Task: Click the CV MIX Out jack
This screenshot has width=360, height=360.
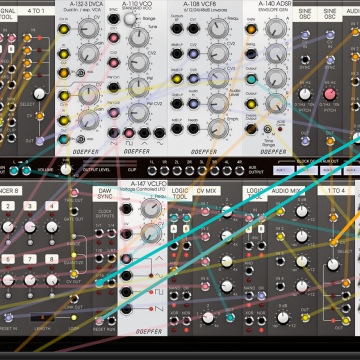Action: tap(230, 318)
